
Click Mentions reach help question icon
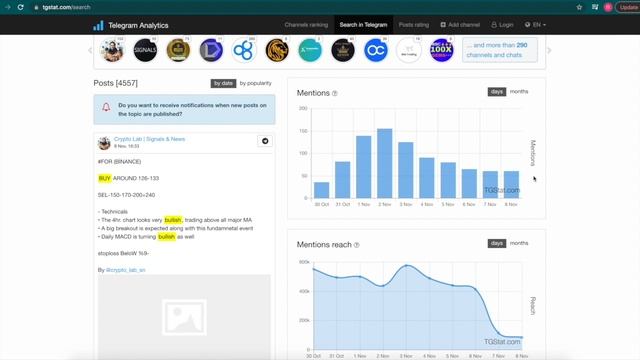356,245
